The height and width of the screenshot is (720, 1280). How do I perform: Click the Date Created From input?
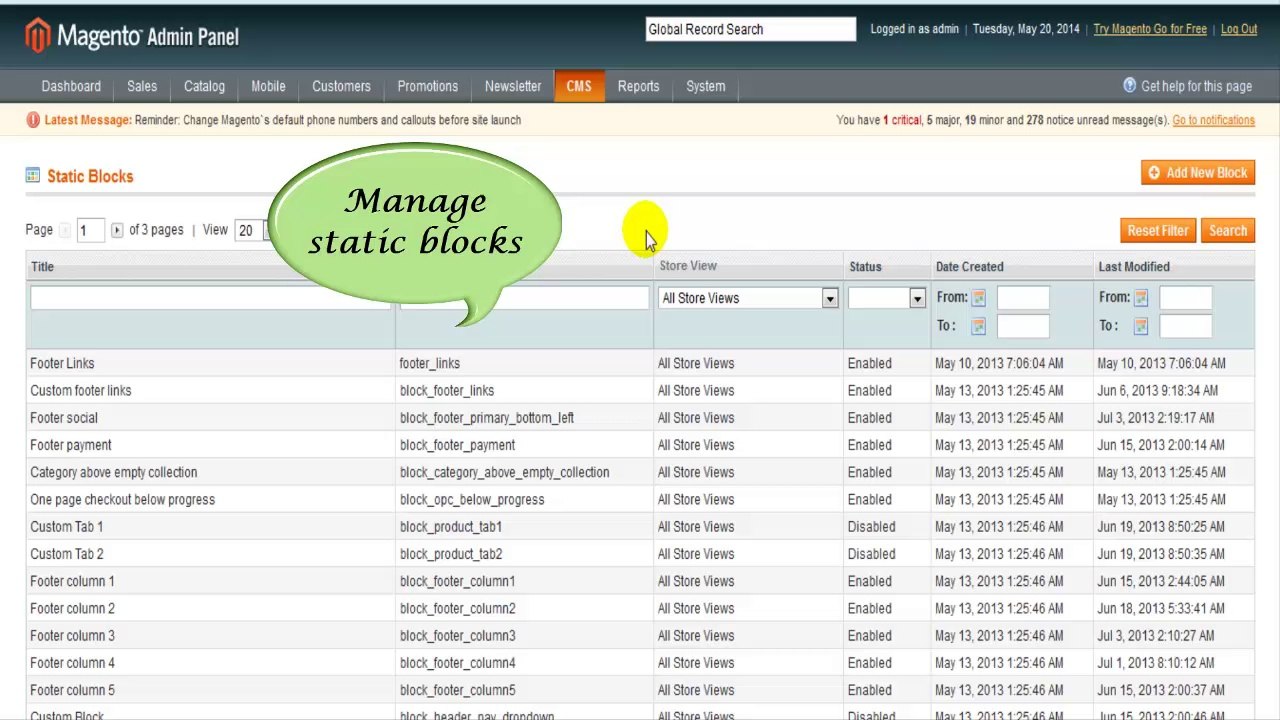point(1023,297)
